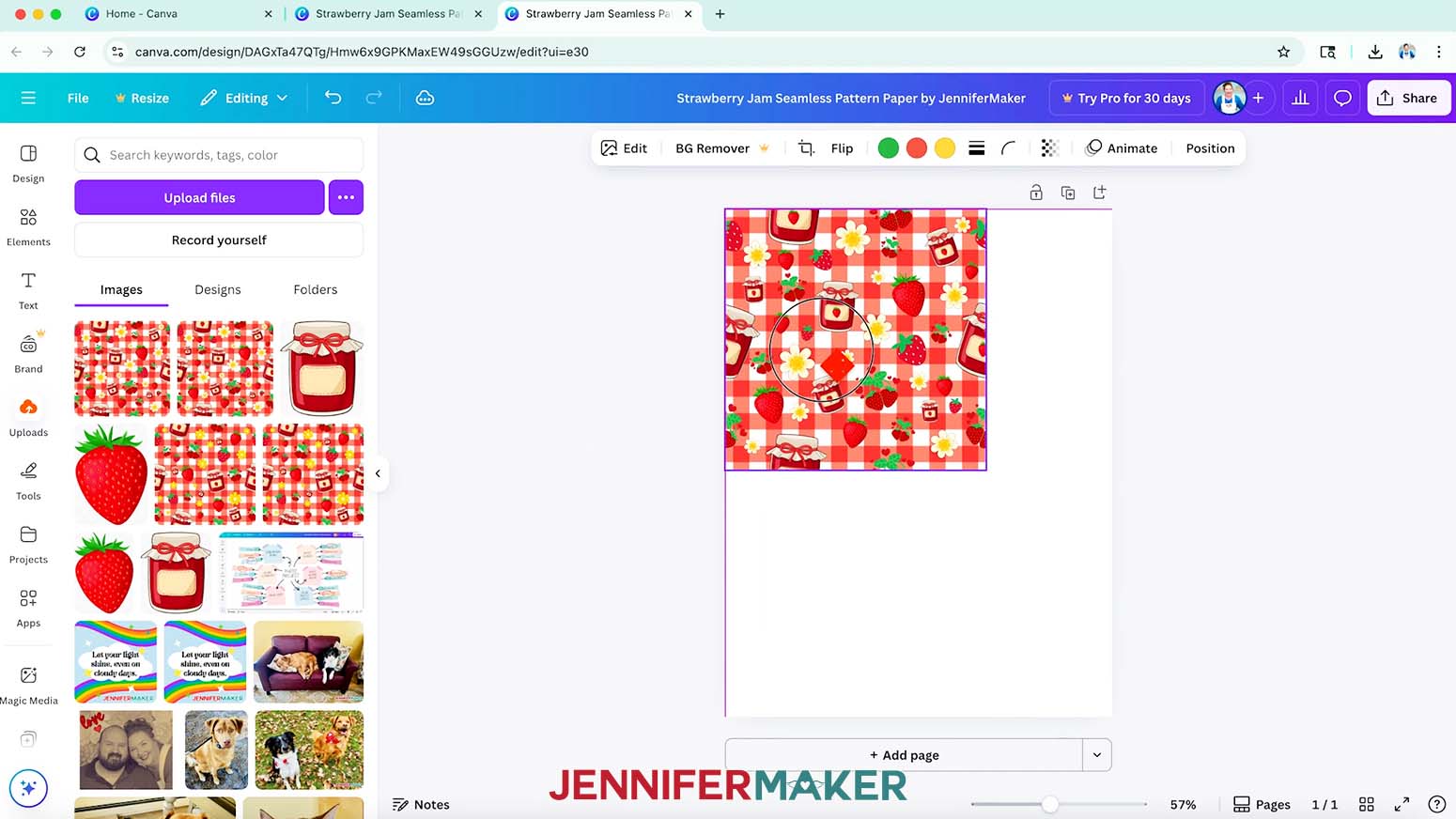Switch to the Home - Canva browser tab
The width and height of the screenshot is (1456, 819).
coord(178,14)
